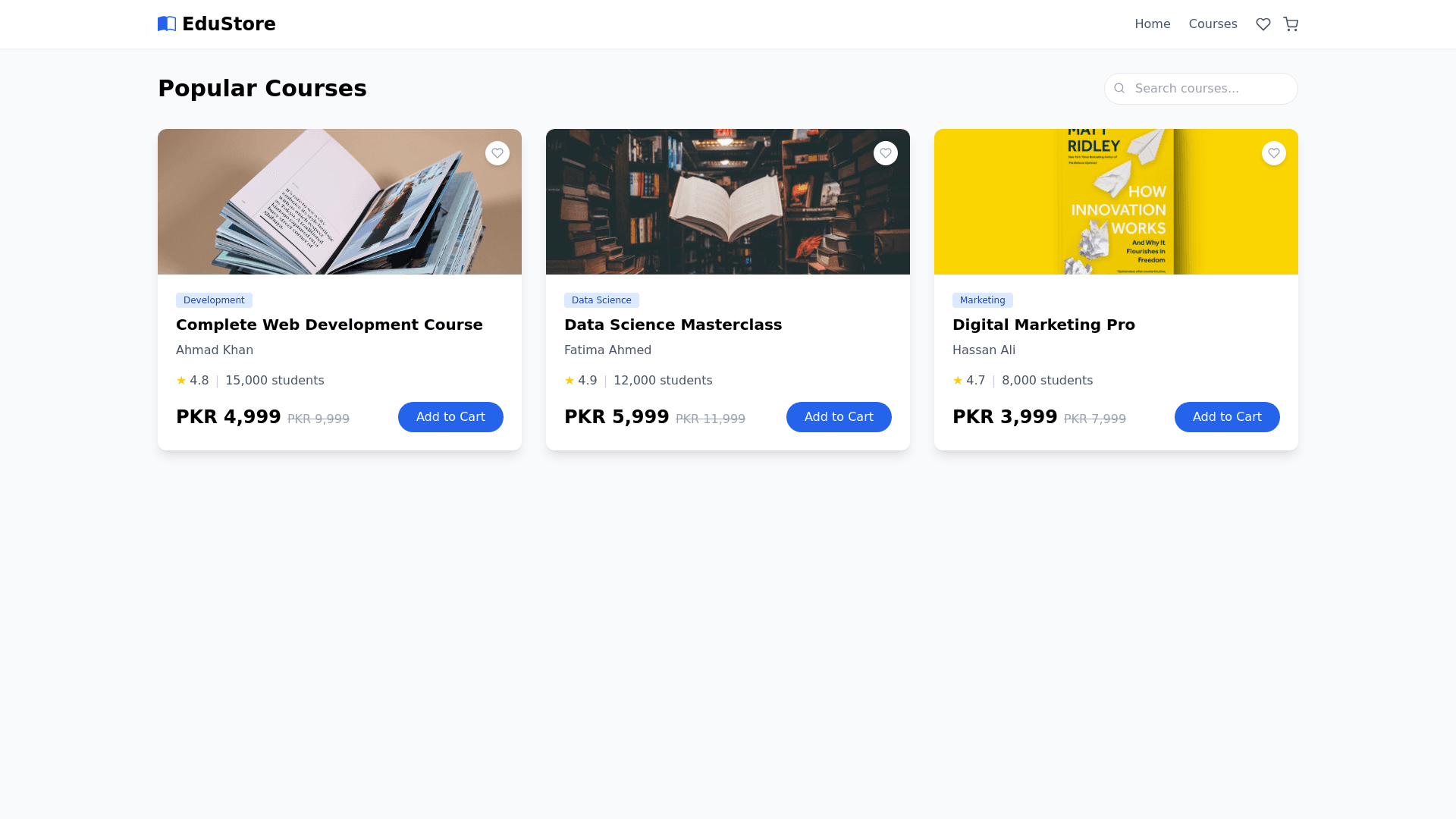Favorite the Data Science Masterclass course
1456x819 pixels.
pyautogui.click(x=886, y=153)
